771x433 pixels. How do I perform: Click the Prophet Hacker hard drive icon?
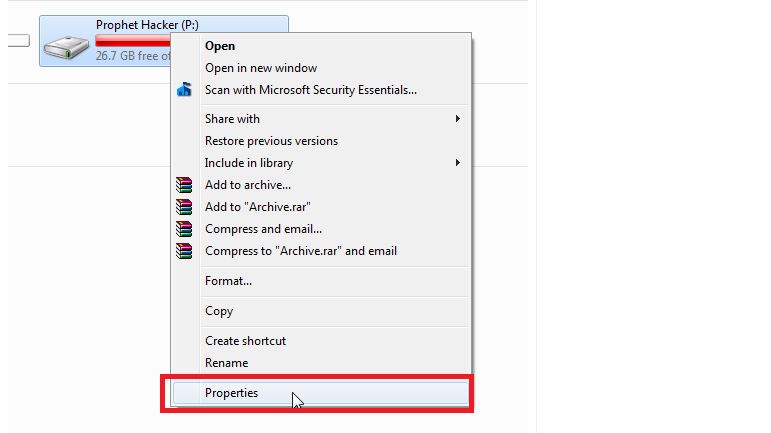[x=66, y=48]
